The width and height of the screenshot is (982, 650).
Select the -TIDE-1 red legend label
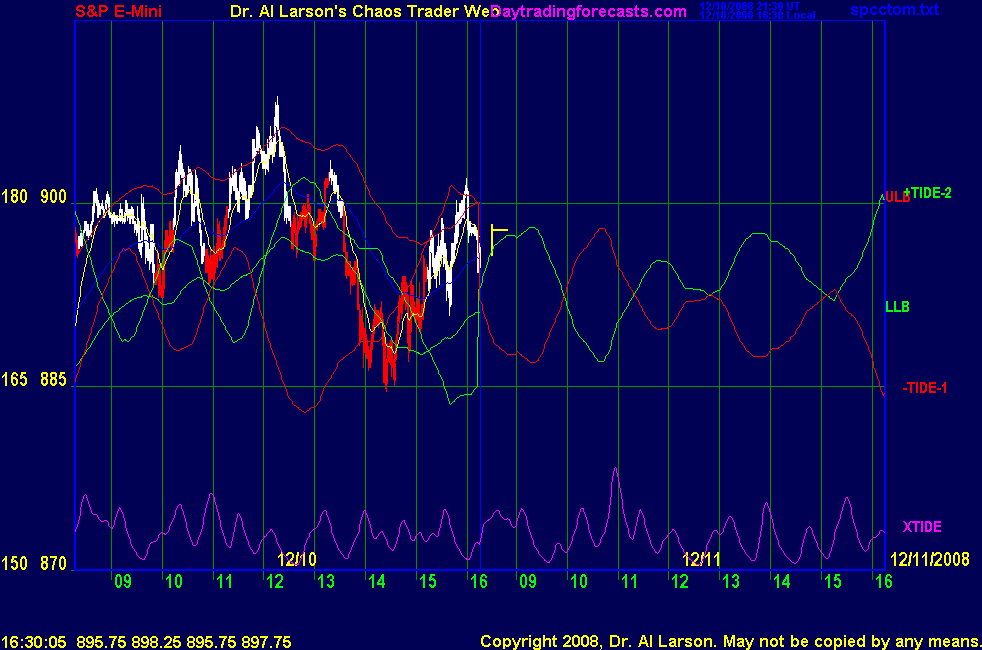(x=924, y=388)
